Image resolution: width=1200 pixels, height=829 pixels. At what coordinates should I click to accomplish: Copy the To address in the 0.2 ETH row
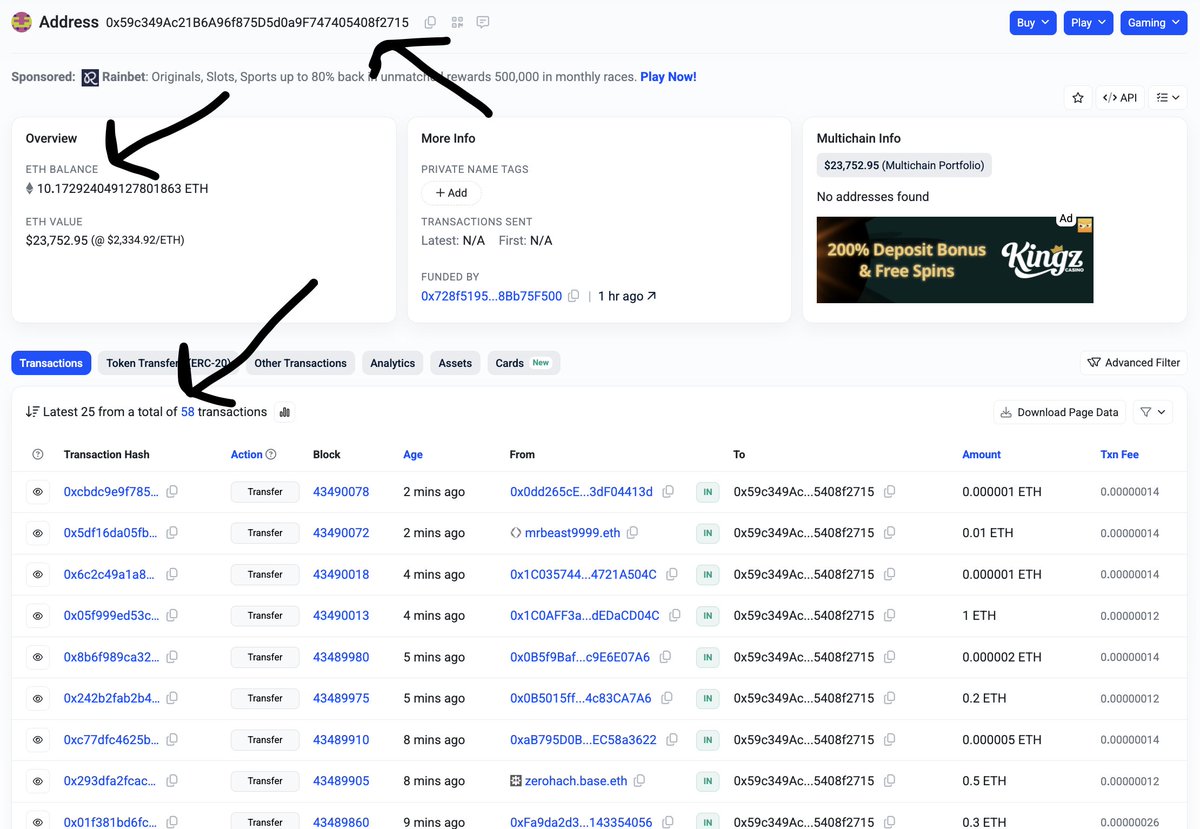(889, 698)
